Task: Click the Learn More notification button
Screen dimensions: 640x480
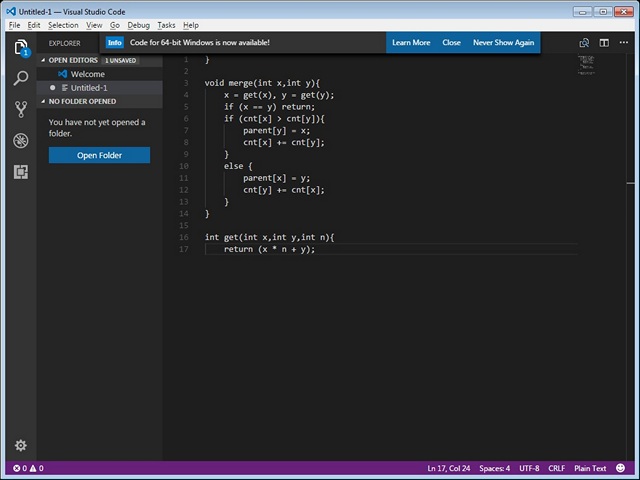Action: 411,42
